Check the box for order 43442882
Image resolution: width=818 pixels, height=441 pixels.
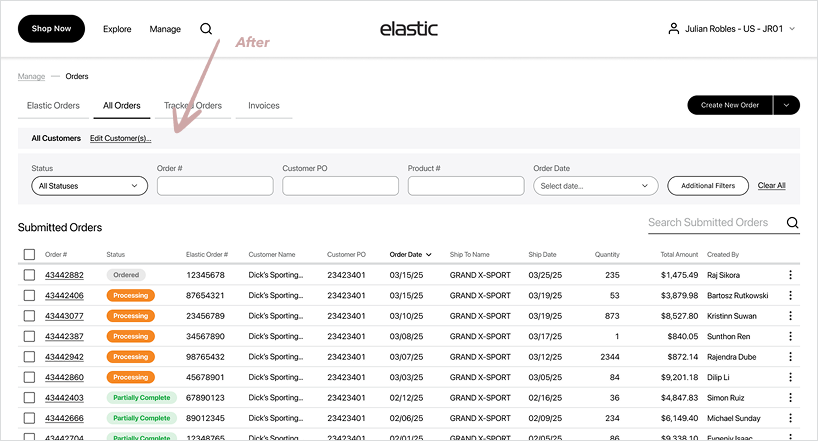(29, 275)
